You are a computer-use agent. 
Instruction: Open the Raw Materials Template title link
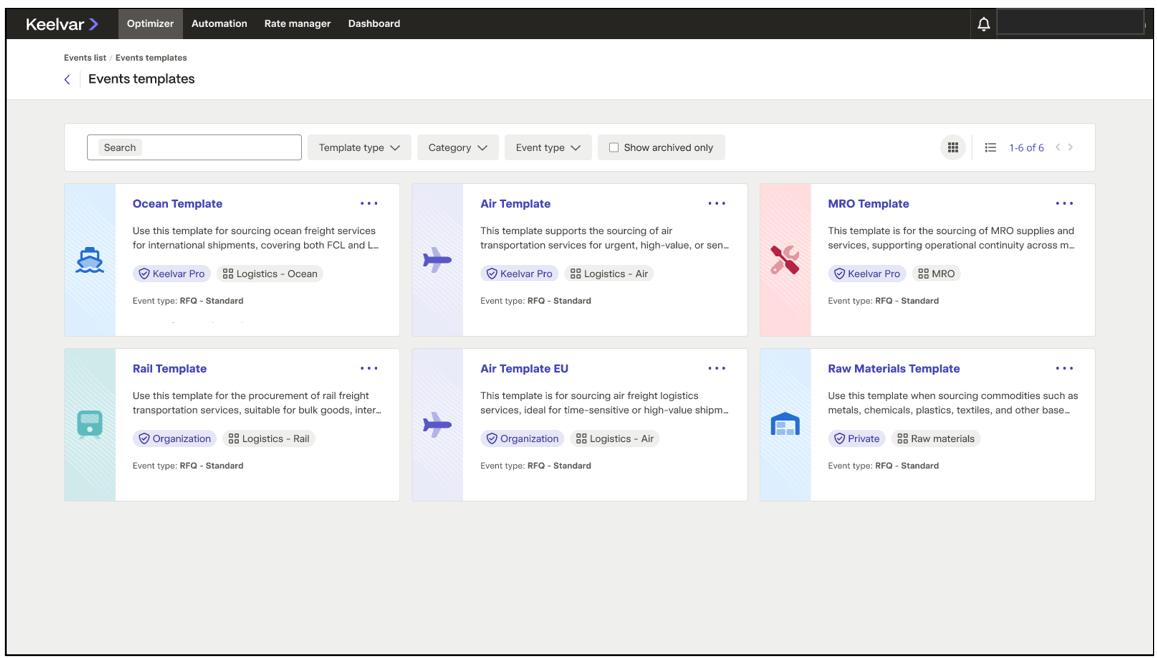(x=894, y=368)
